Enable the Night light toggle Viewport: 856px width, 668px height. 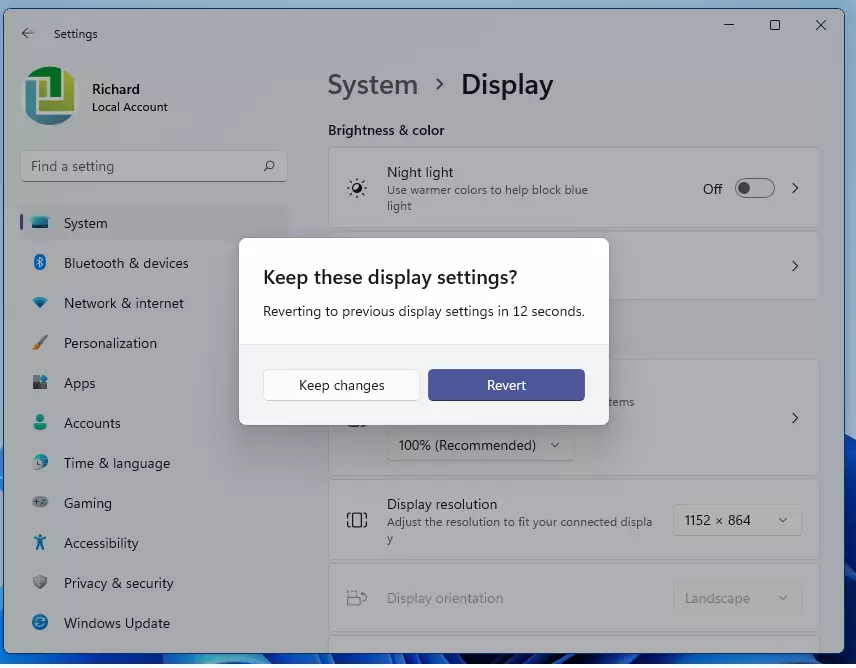754,188
